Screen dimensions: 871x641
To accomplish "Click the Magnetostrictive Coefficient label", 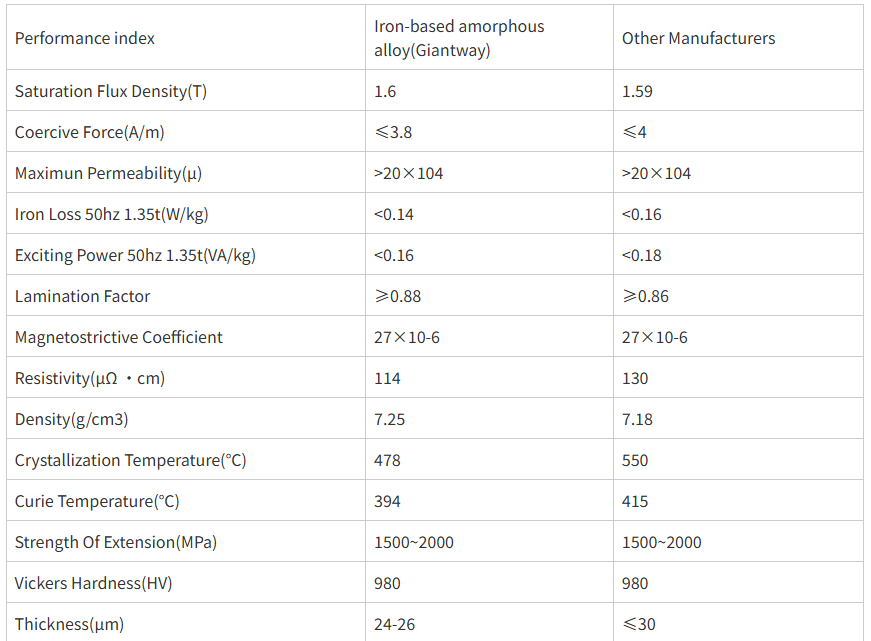I will pyautogui.click(x=118, y=338).
